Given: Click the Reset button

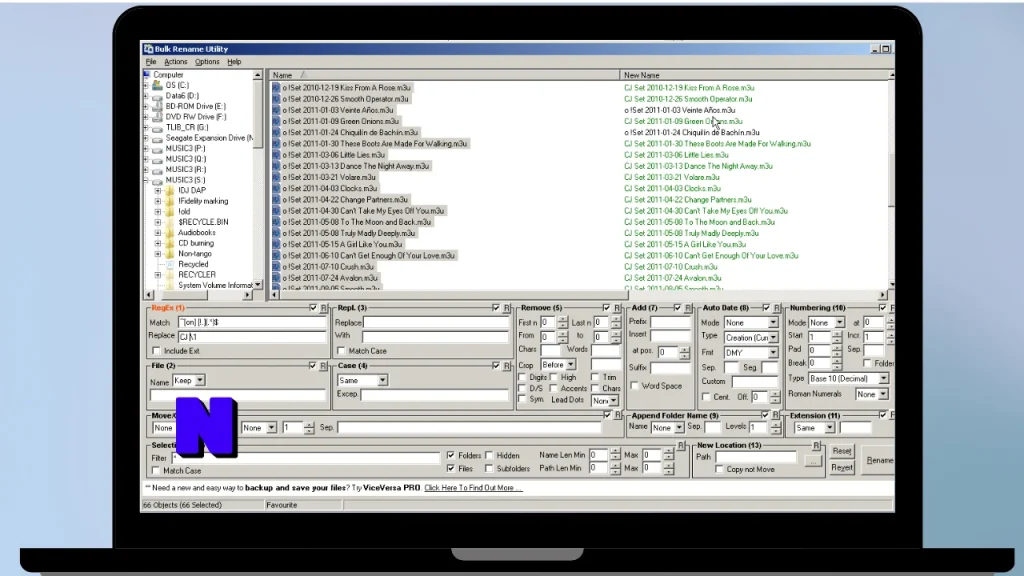Looking at the screenshot, I should pos(842,451).
